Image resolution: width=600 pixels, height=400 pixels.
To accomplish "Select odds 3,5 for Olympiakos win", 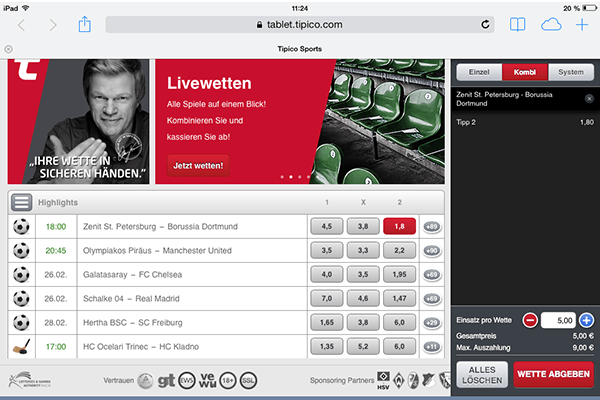I will click(x=327, y=250).
